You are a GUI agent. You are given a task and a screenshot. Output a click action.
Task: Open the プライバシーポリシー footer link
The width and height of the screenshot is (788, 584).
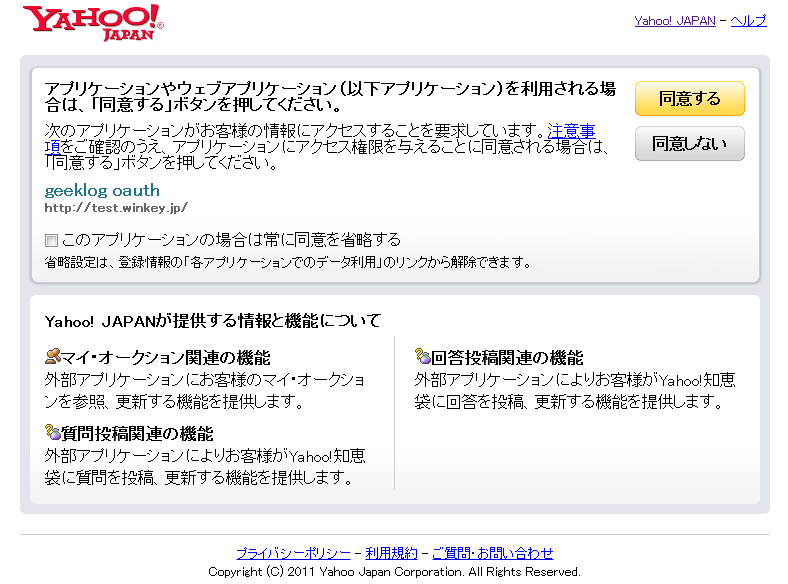pos(293,553)
